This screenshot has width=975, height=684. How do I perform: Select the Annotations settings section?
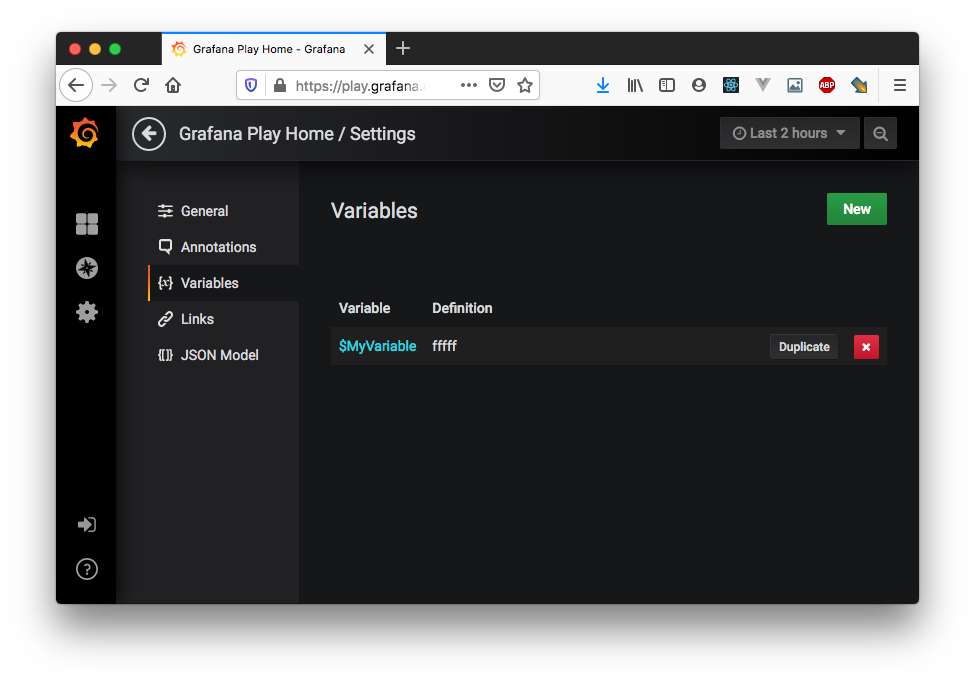tap(224, 247)
